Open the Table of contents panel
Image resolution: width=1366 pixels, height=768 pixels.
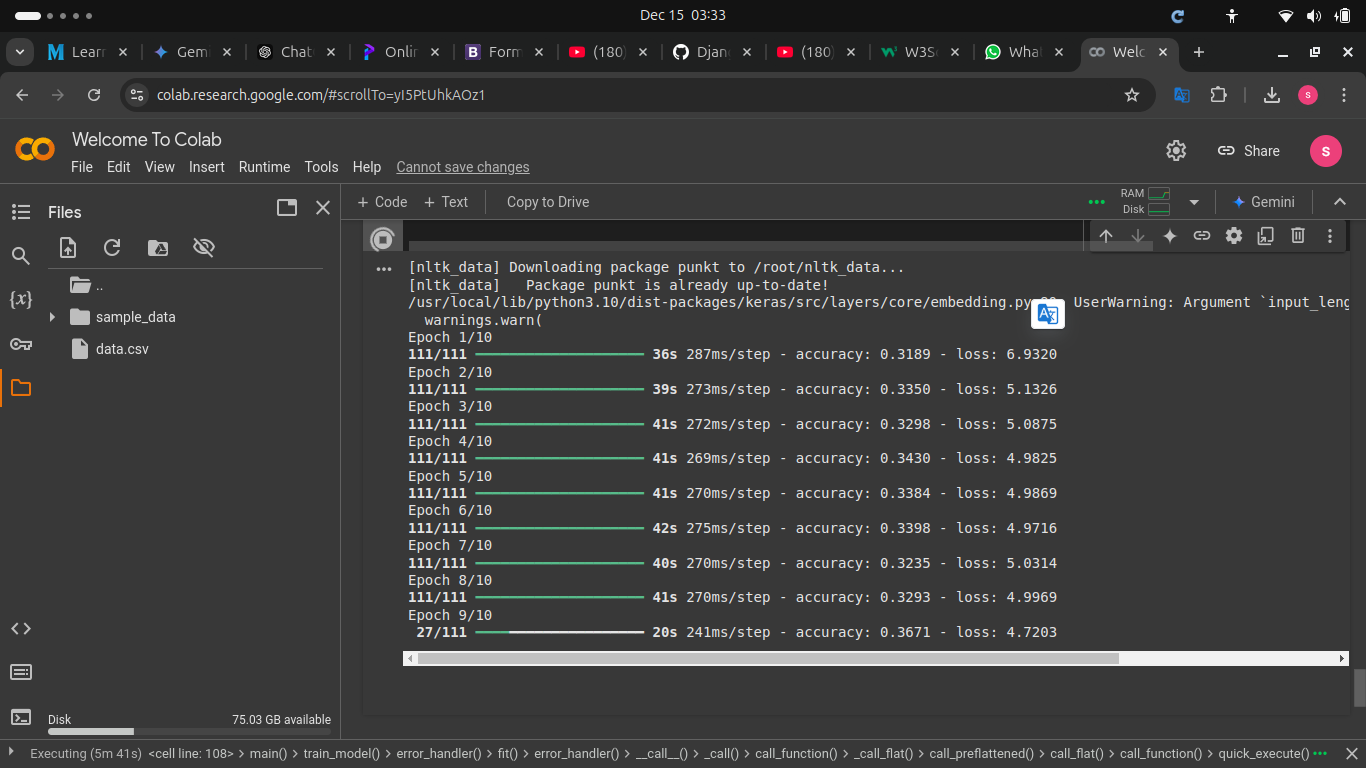(x=21, y=212)
